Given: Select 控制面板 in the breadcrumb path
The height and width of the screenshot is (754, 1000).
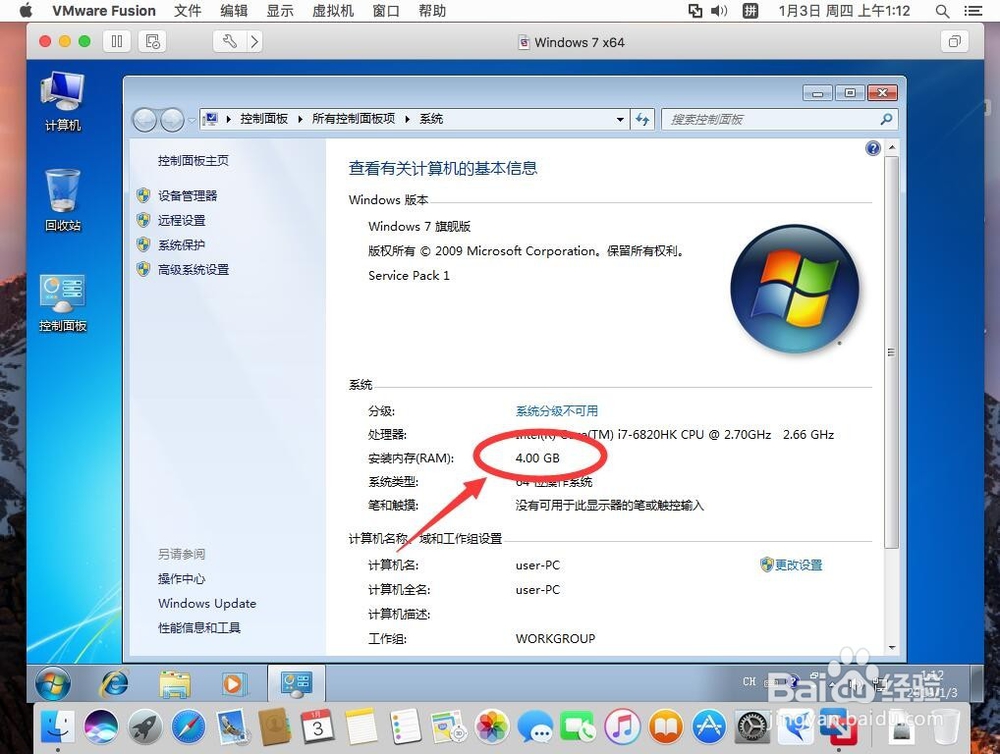Looking at the screenshot, I should pos(264,119).
